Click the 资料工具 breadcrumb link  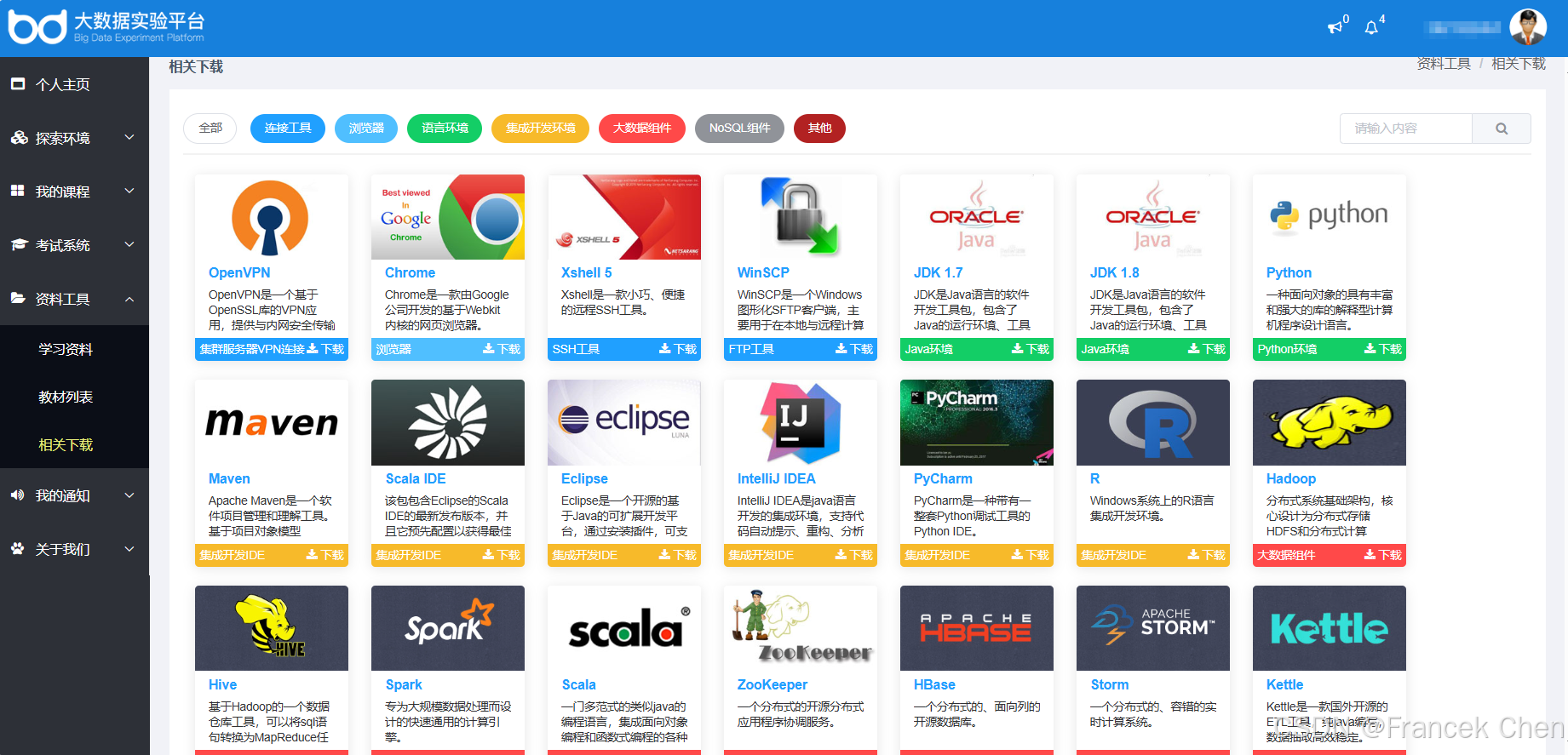pos(1444,64)
